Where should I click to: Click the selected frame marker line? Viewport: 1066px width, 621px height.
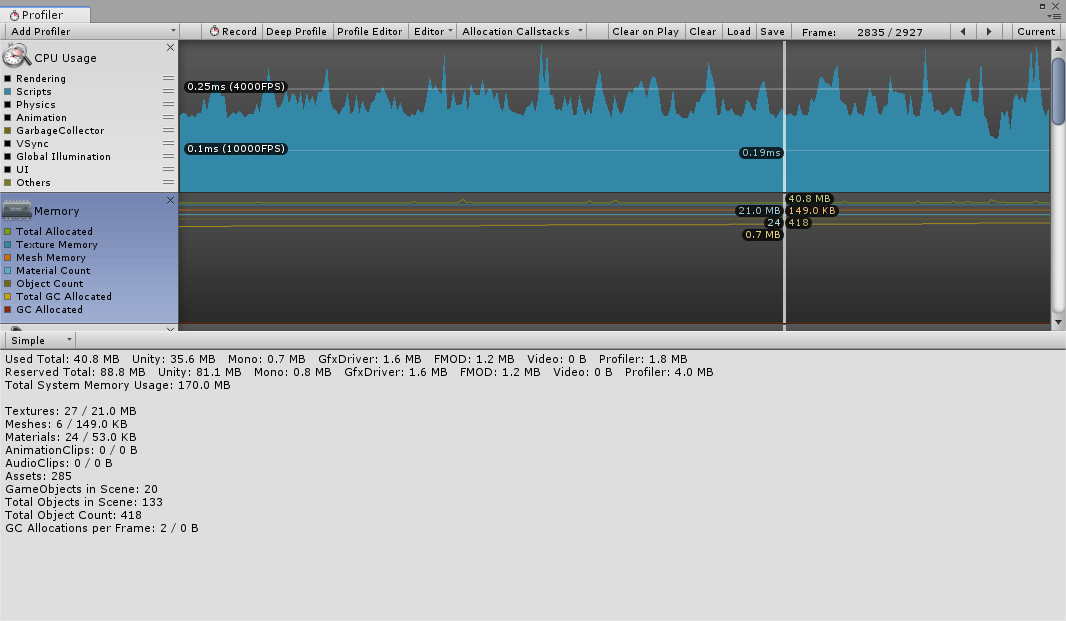[785, 185]
